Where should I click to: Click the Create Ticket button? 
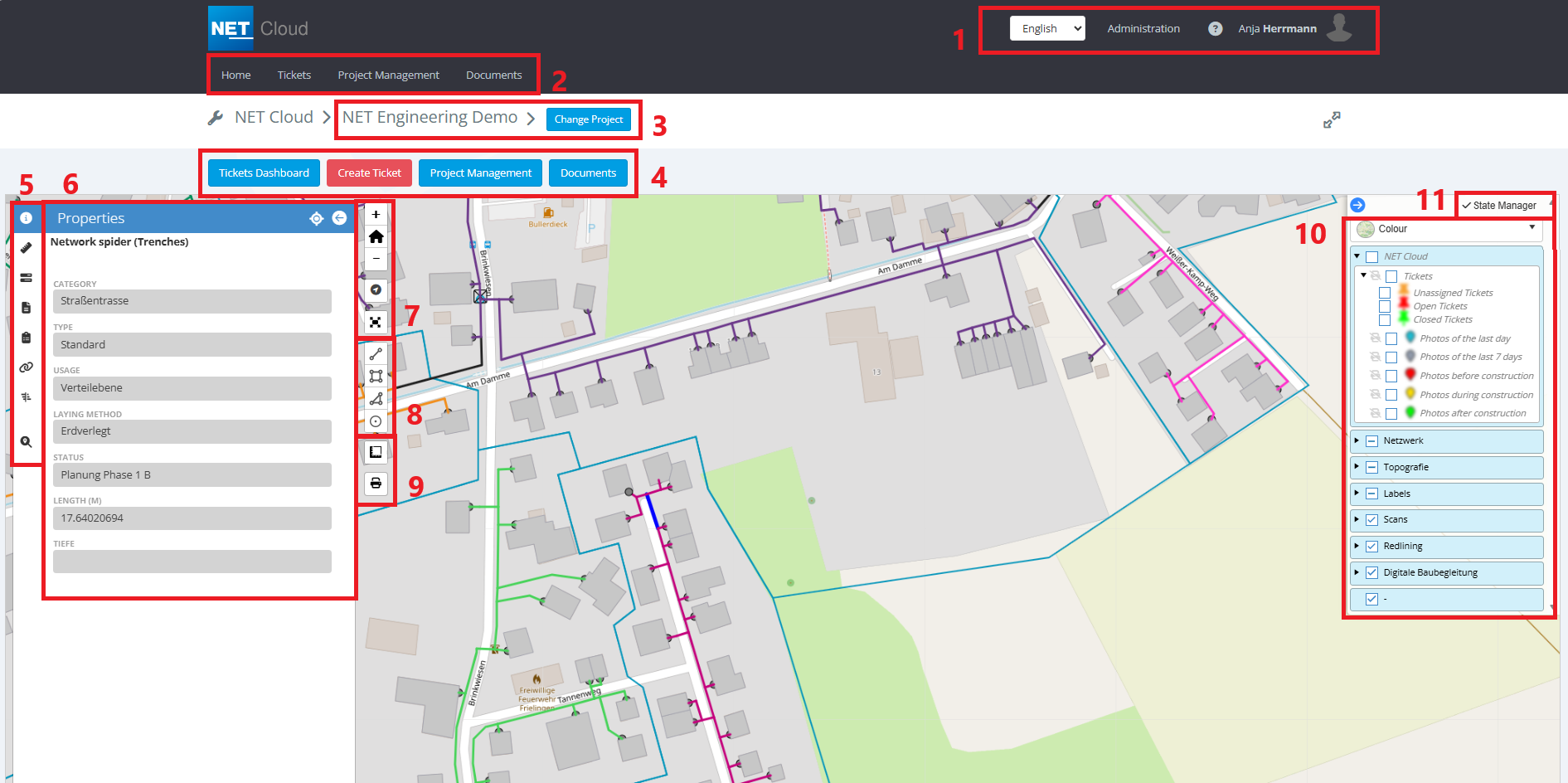(x=369, y=173)
